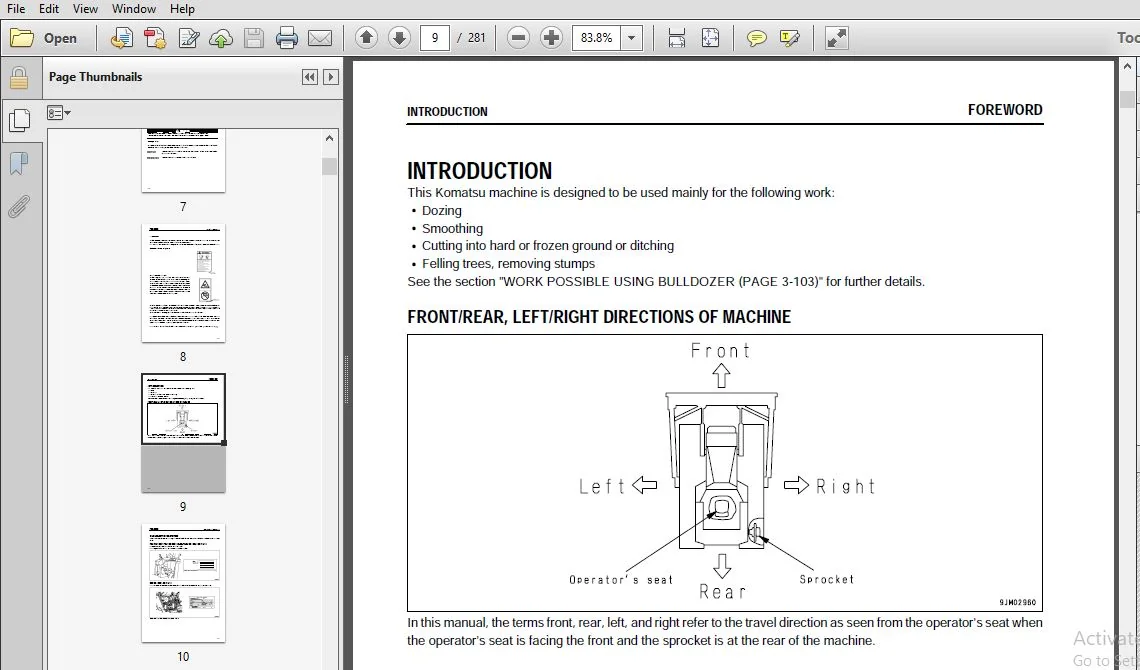The width and height of the screenshot is (1140, 670).
Task: Click the thumbnails panel scrollbar thumb
Action: click(329, 166)
